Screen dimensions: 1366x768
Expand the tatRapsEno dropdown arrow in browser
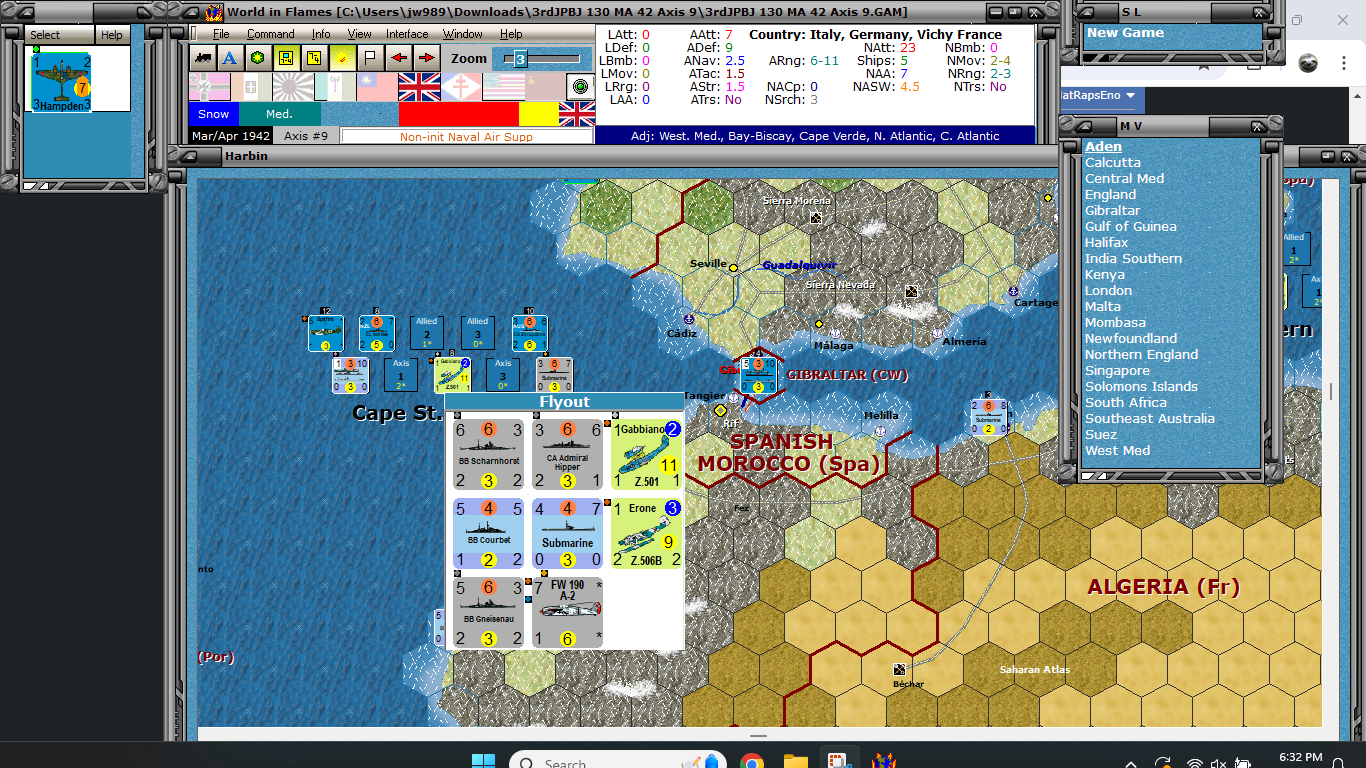(x=1130, y=96)
